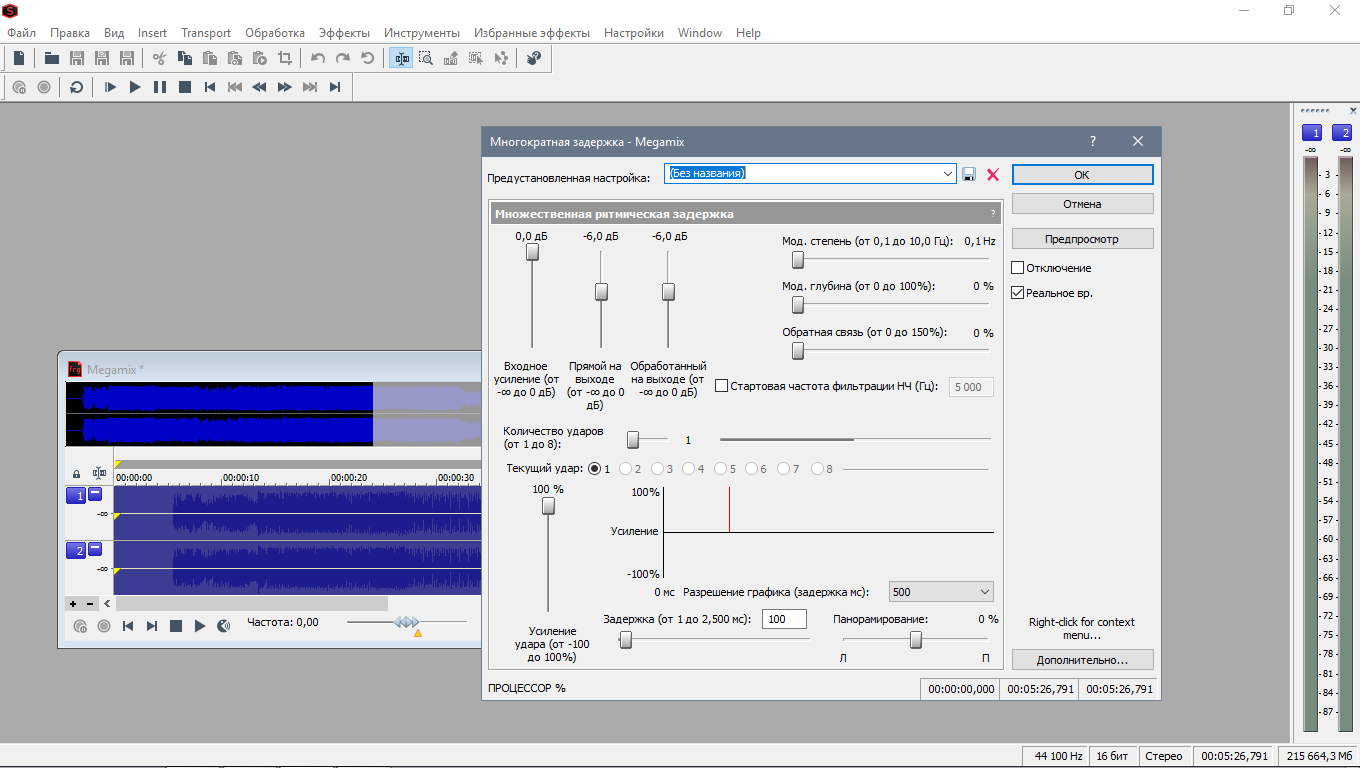The width and height of the screenshot is (1360, 768).
Task: Enable the Отключение (bypass) checkbox
Action: click(1018, 268)
